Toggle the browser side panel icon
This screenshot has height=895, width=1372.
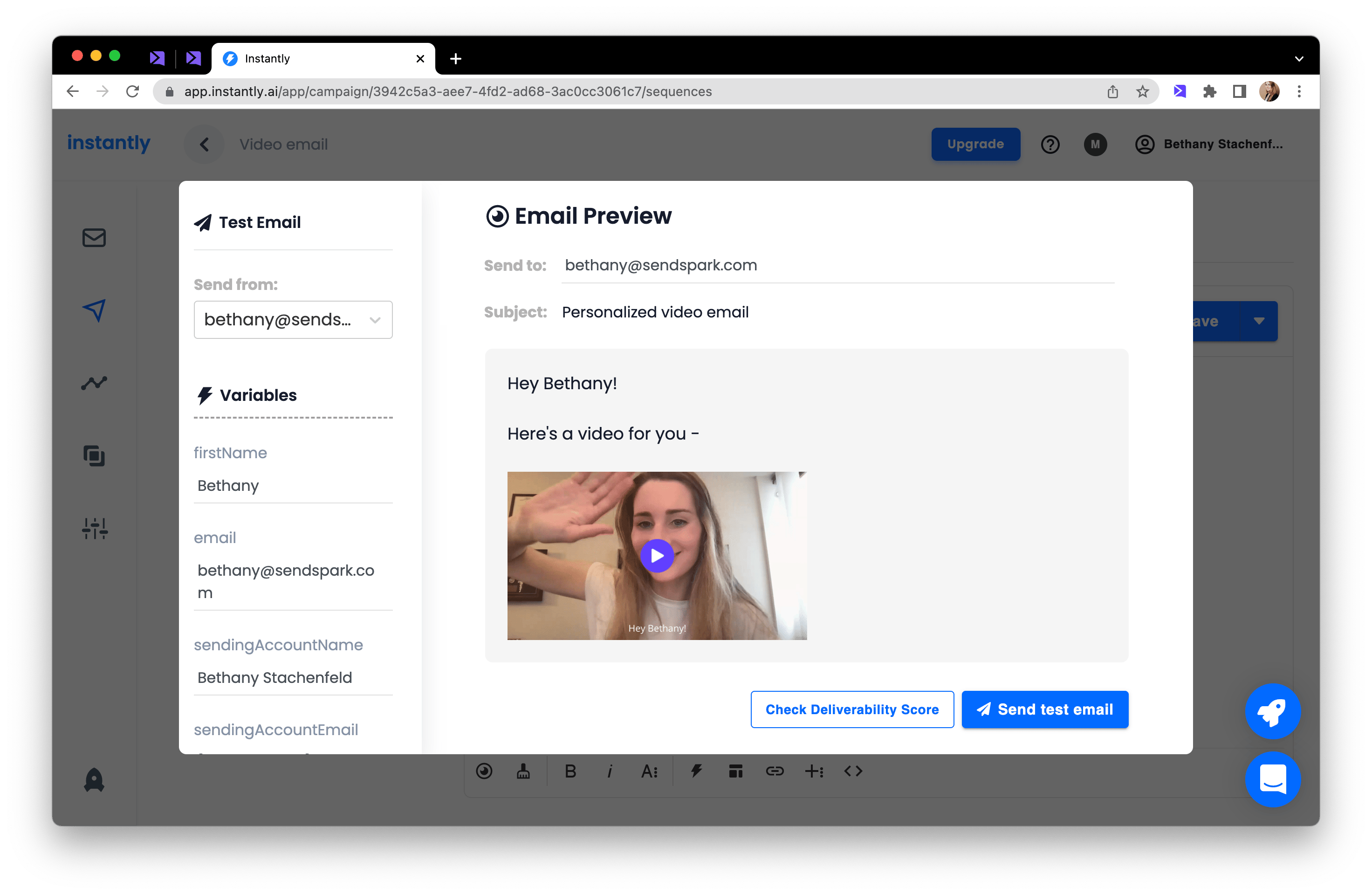pos(1239,91)
